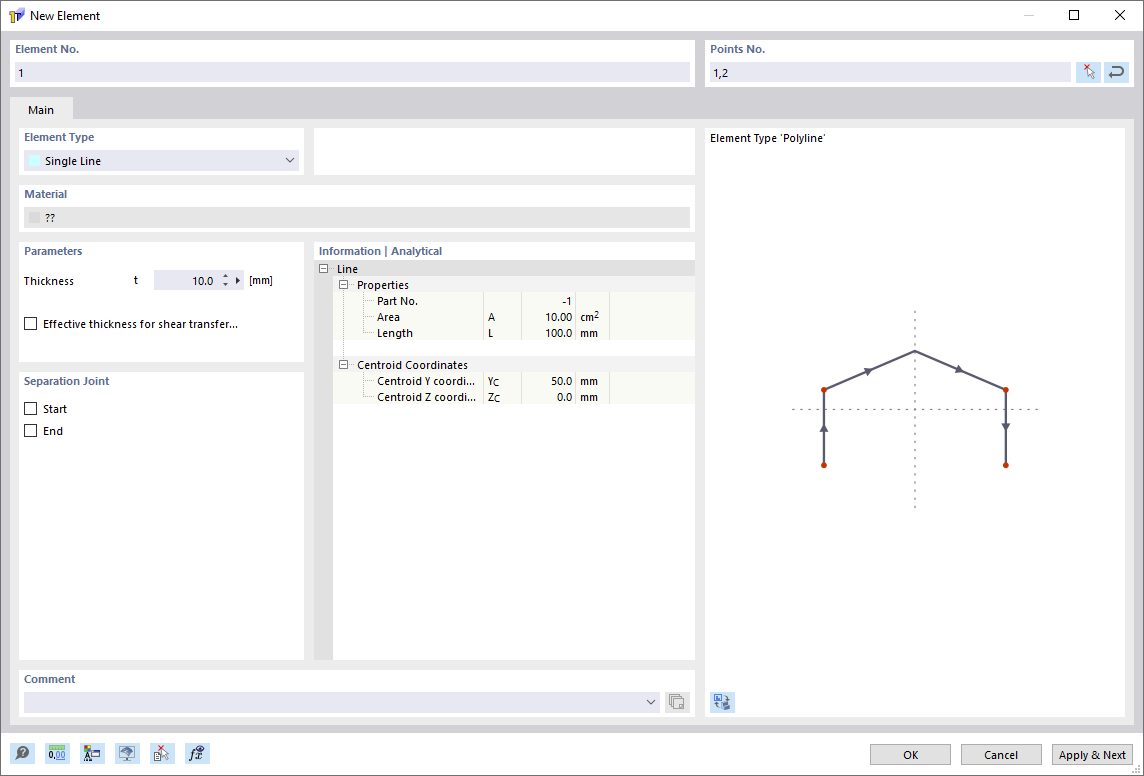
Task: Click the reverse point order icon
Action: coord(1116,71)
